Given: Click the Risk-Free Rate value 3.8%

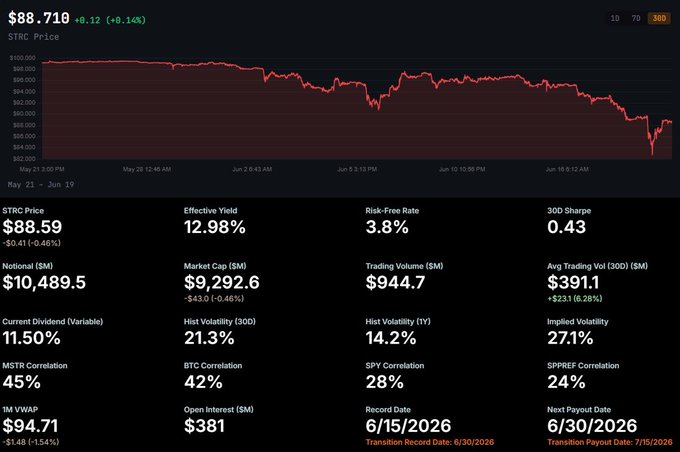Looking at the screenshot, I should click(387, 227).
